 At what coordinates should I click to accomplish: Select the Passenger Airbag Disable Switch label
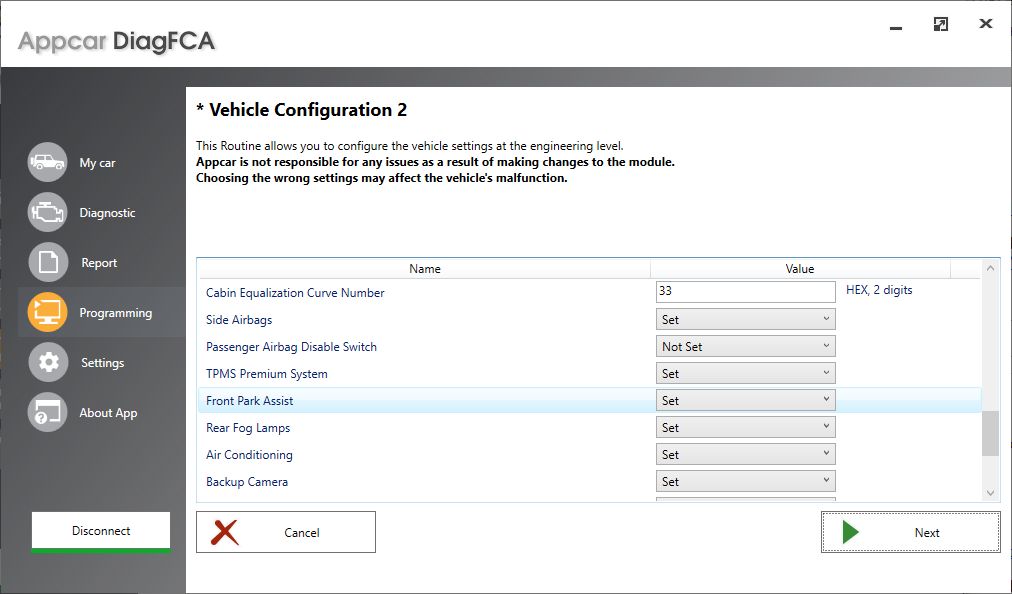[291, 347]
